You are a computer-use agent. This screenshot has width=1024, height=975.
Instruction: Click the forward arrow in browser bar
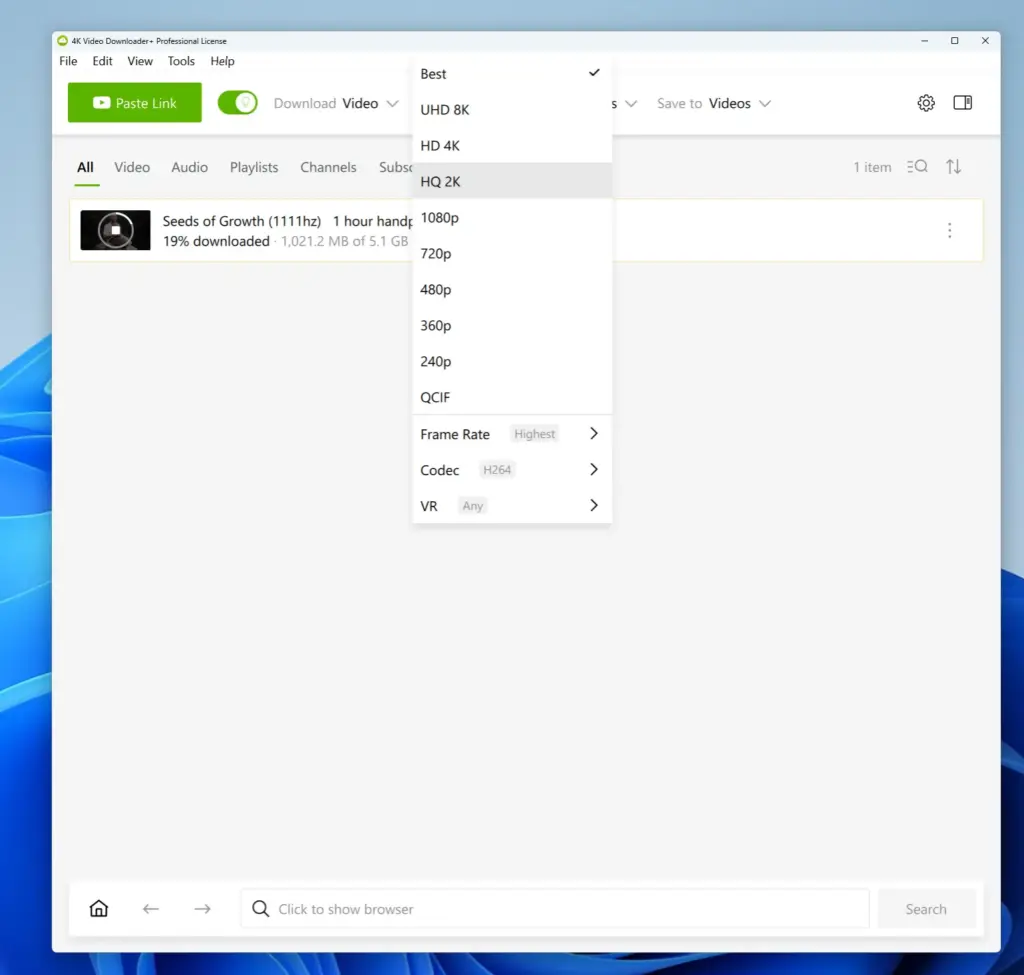tap(202, 909)
